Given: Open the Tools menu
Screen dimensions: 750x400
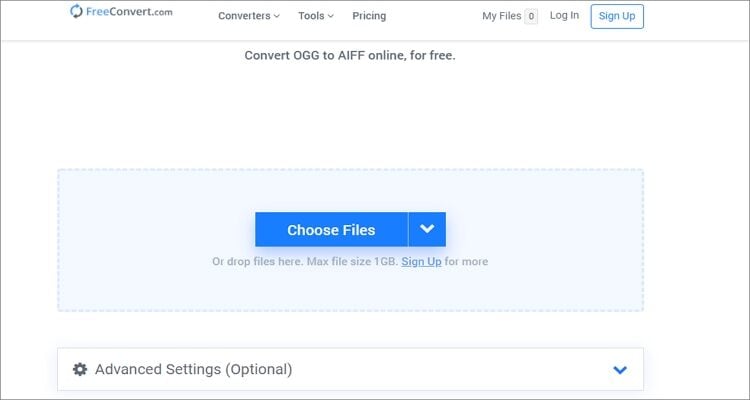Looking at the screenshot, I should (311, 16).
